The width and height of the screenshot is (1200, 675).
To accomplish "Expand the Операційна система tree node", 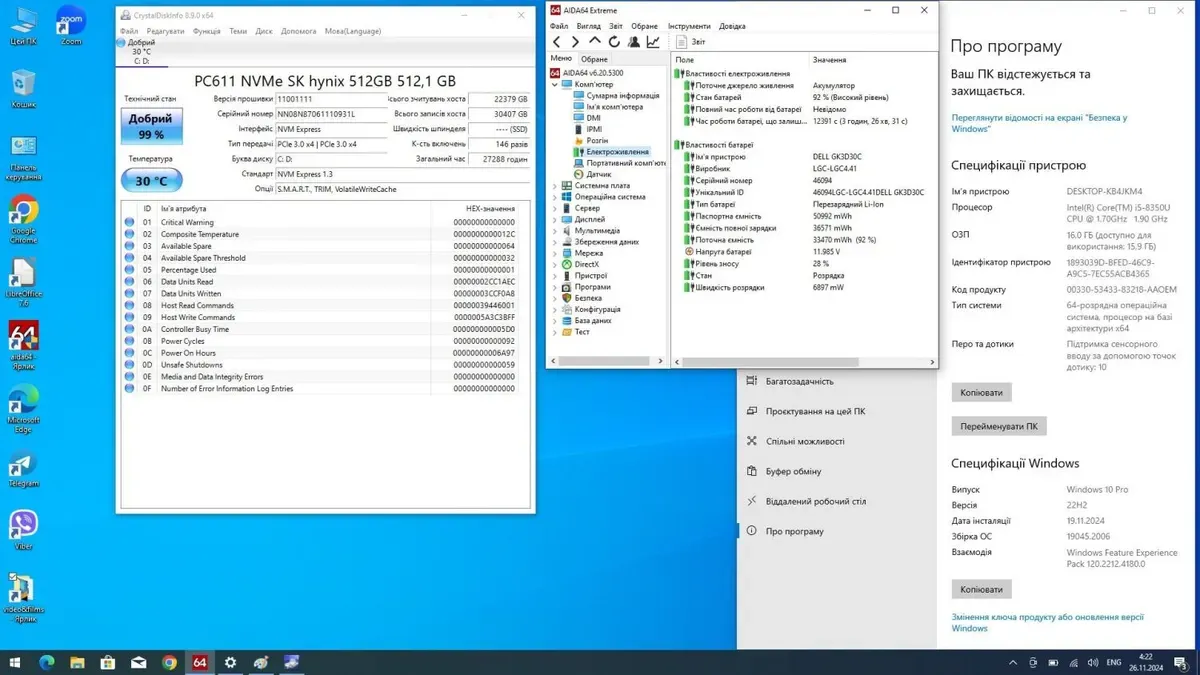I will [x=555, y=197].
